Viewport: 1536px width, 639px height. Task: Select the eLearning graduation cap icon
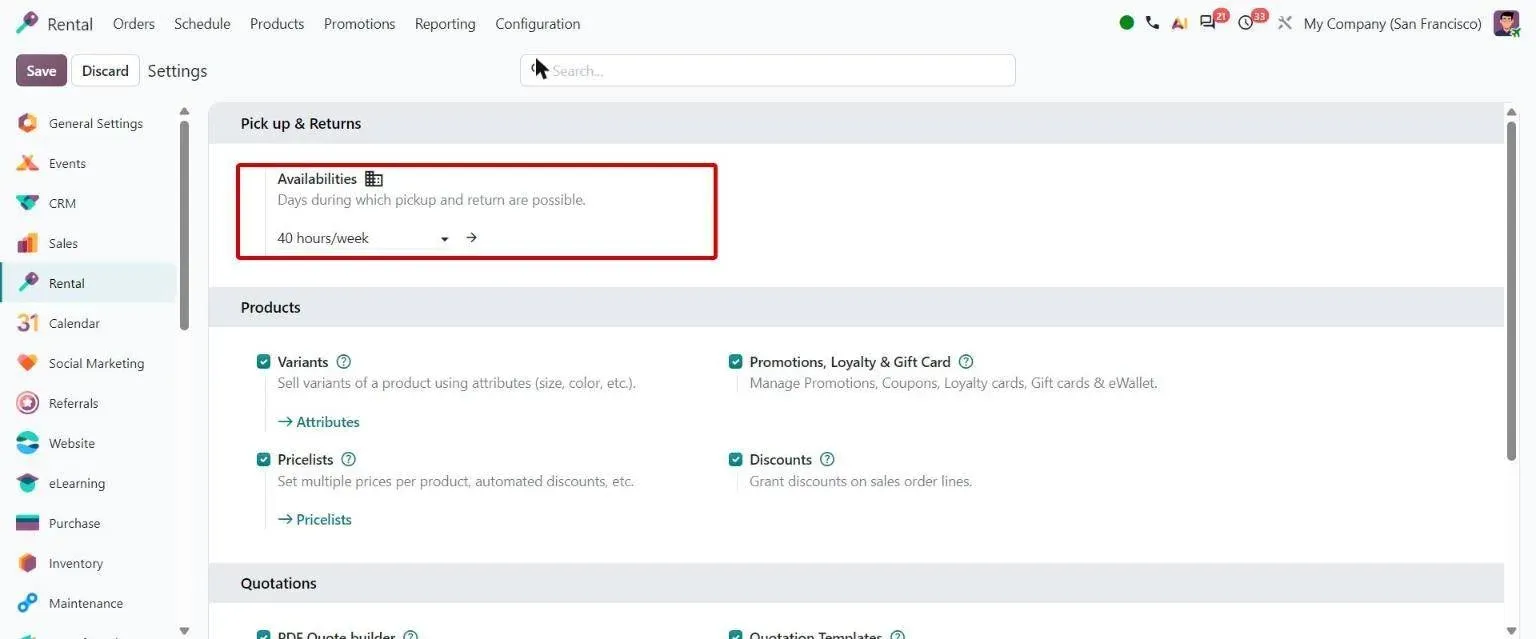(x=28, y=483)
